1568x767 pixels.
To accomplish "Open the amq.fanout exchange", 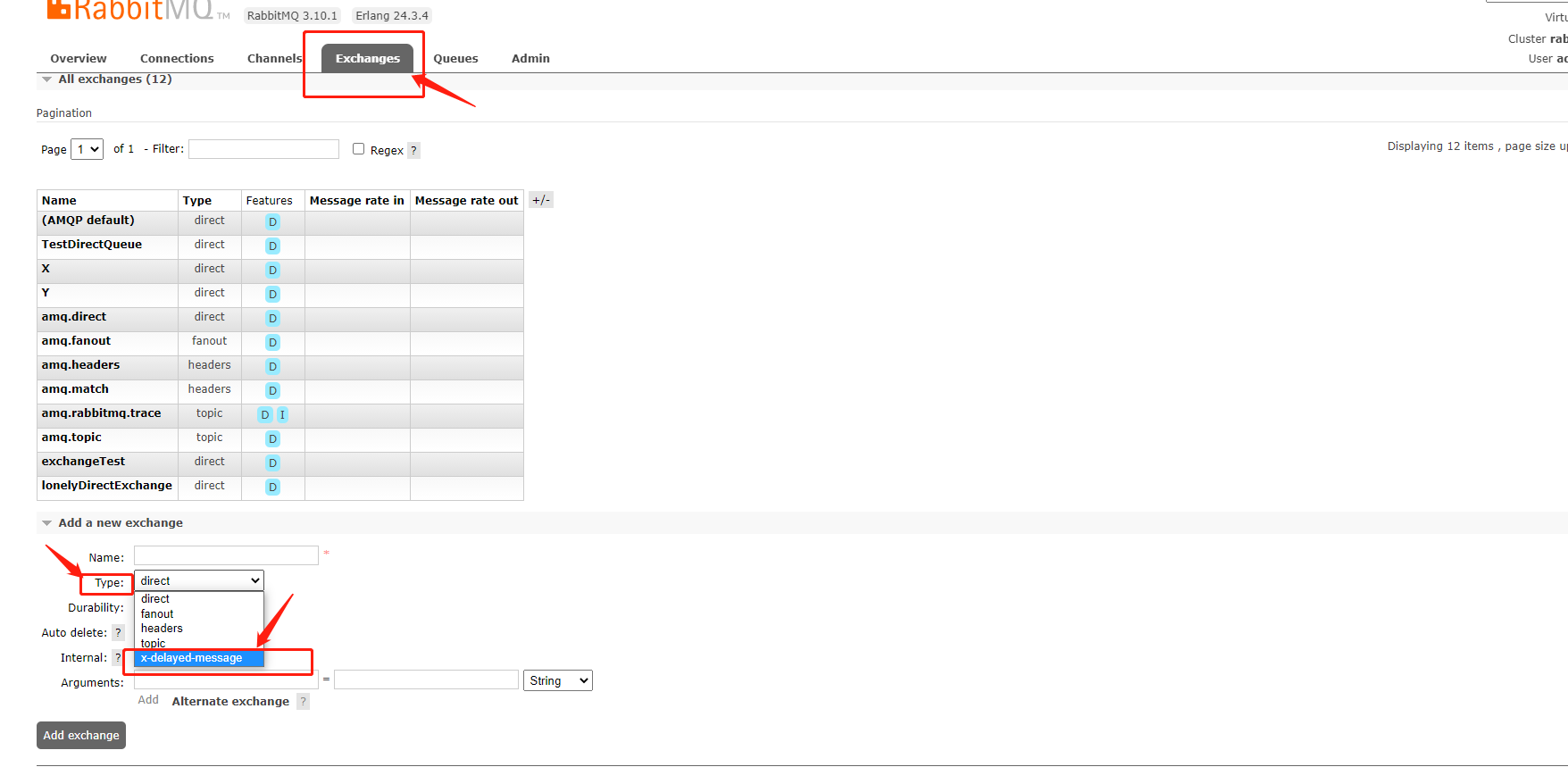I will [x=76, y=341].
